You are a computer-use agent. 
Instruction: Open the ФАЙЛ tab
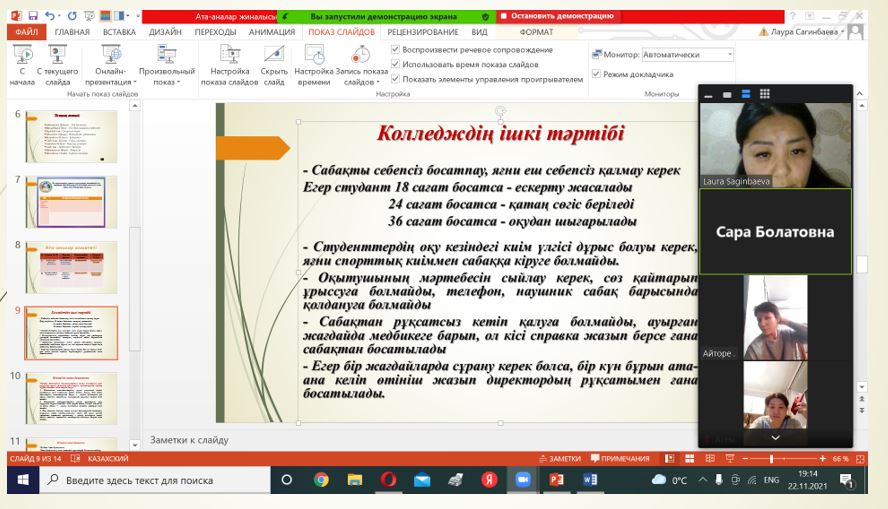pyautogui.click(x=27, y=32)
